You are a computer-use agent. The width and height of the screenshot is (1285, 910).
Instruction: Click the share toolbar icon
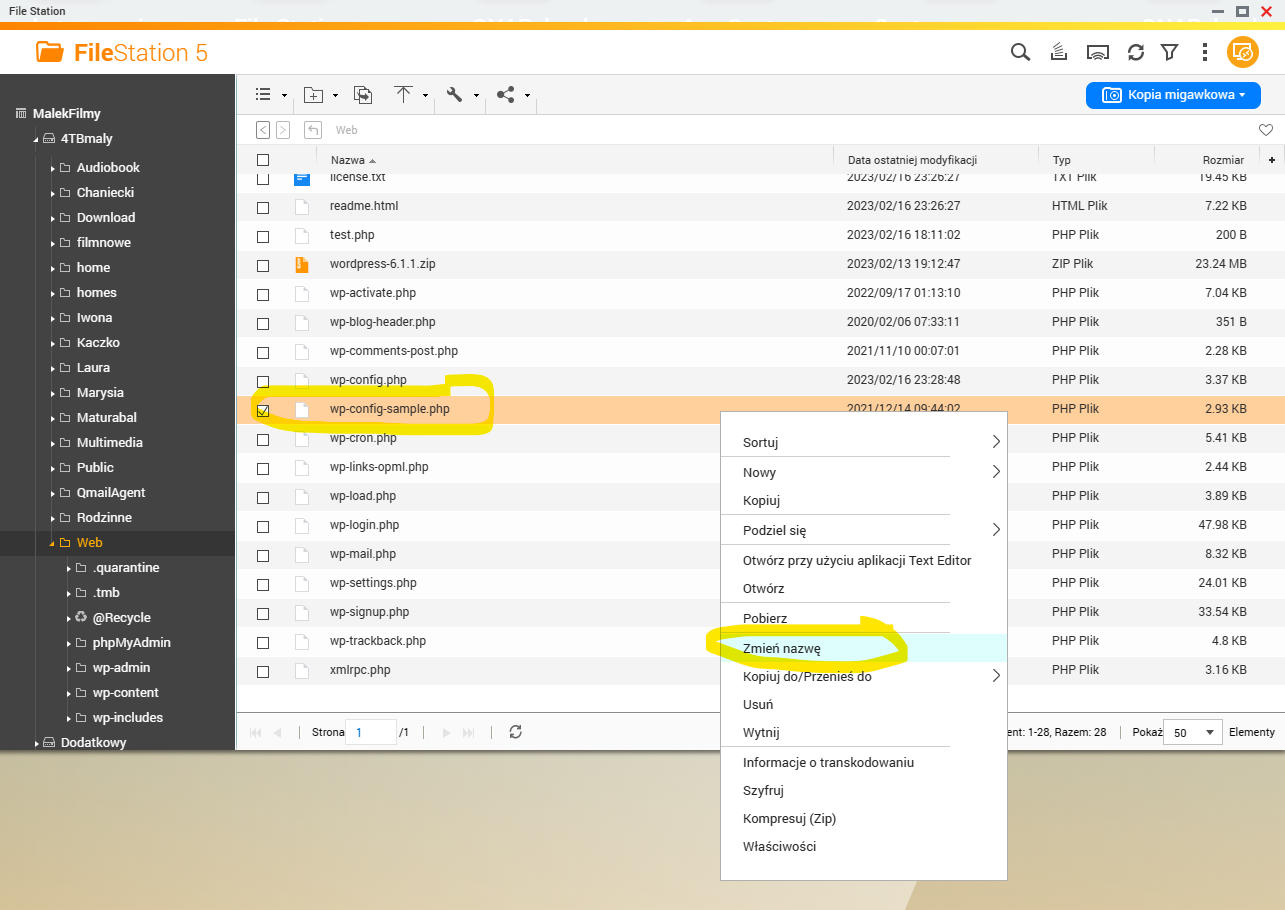pos(506,95)
